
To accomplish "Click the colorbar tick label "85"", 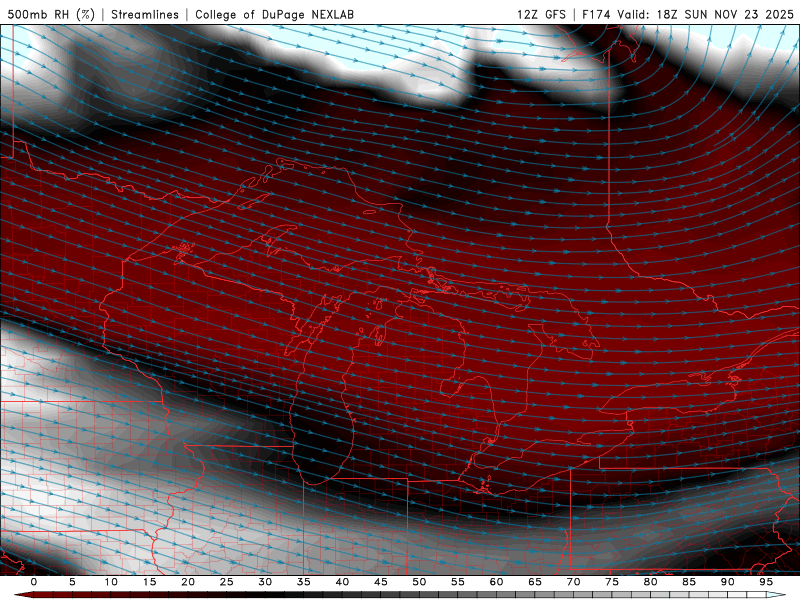I will [689, 582].
